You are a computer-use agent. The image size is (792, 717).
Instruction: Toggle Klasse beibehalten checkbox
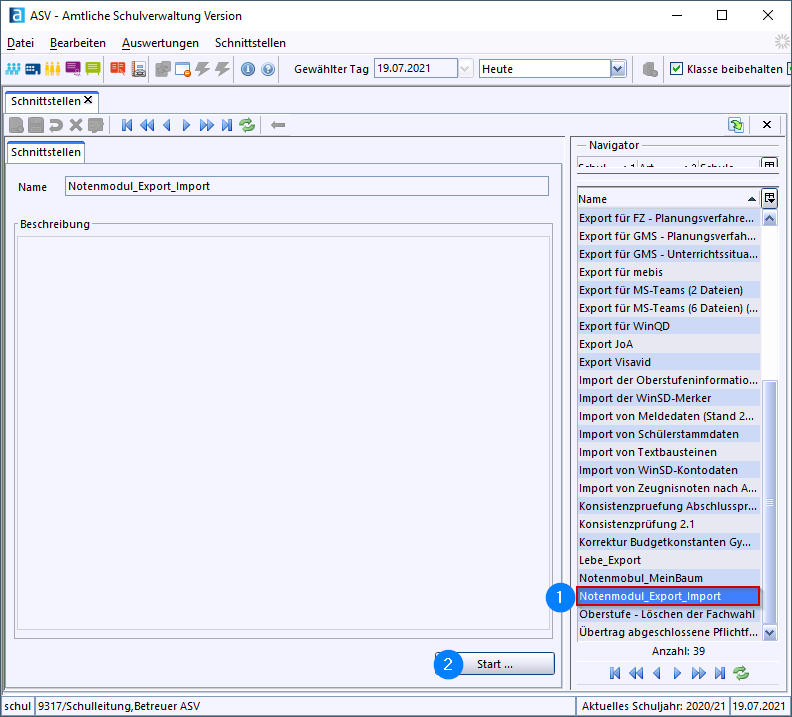[676, 69]
